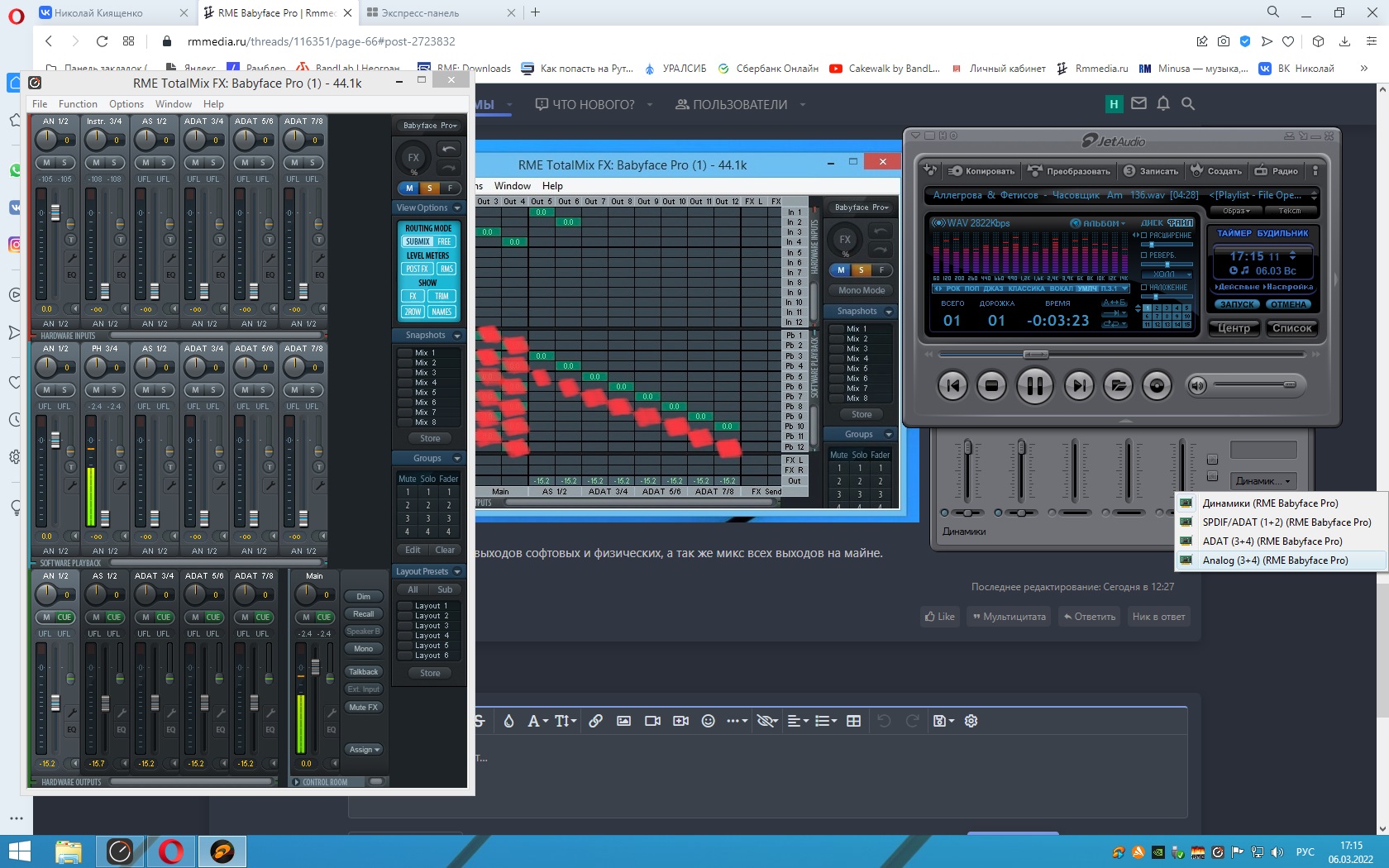This screenshot has height=868, width=1389.
Task: Open the File menu in TotalMix
Action: (x=40, y=104)
